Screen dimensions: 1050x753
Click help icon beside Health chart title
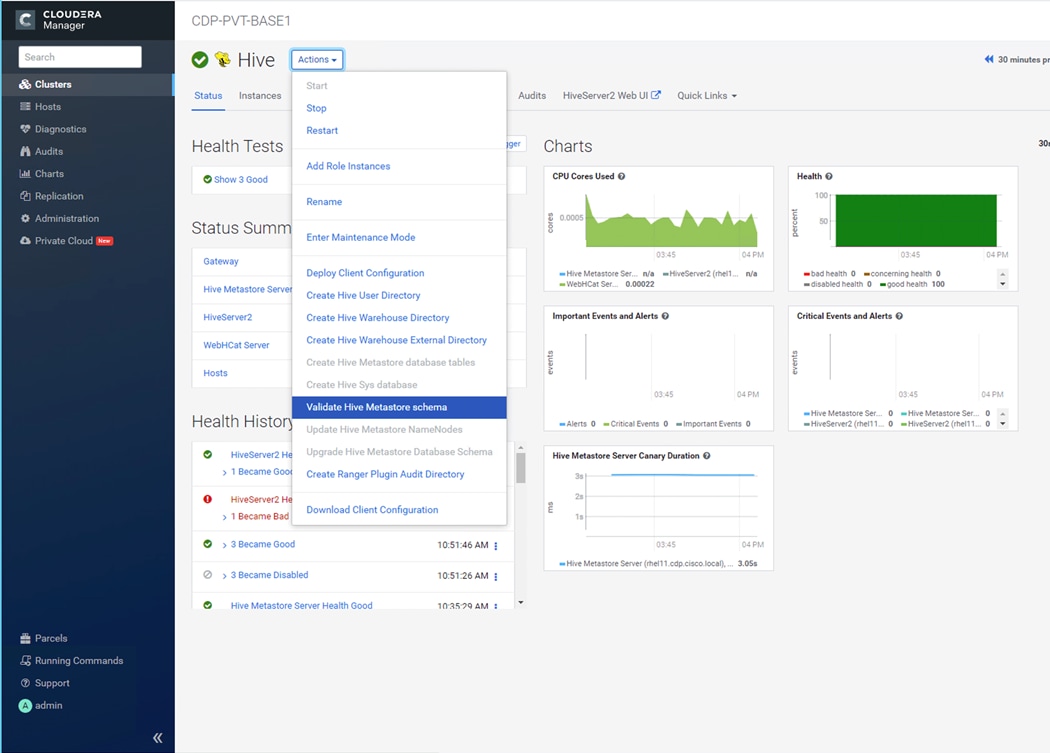point(829,176)
